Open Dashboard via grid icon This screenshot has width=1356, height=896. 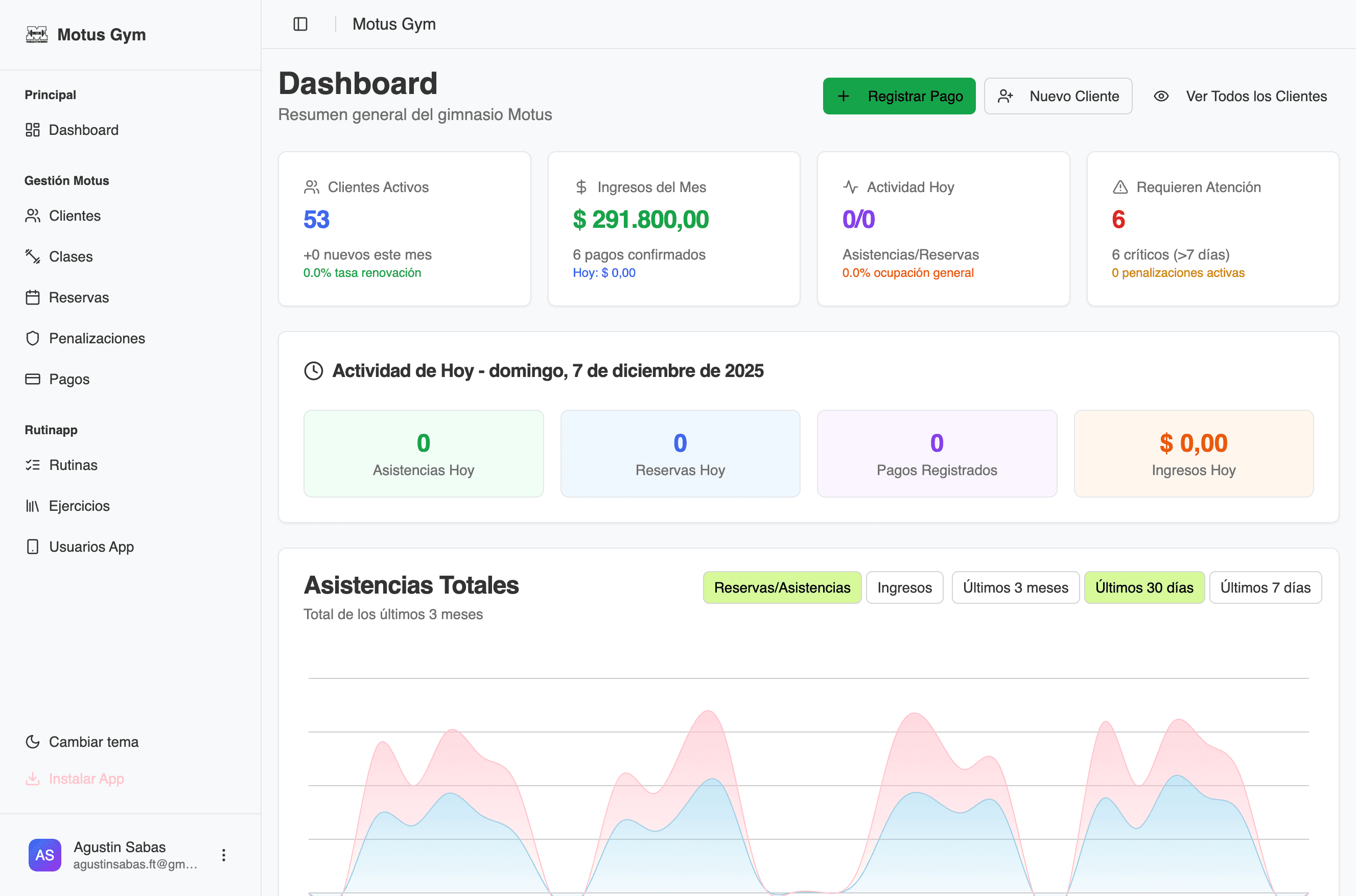[33, 130]
